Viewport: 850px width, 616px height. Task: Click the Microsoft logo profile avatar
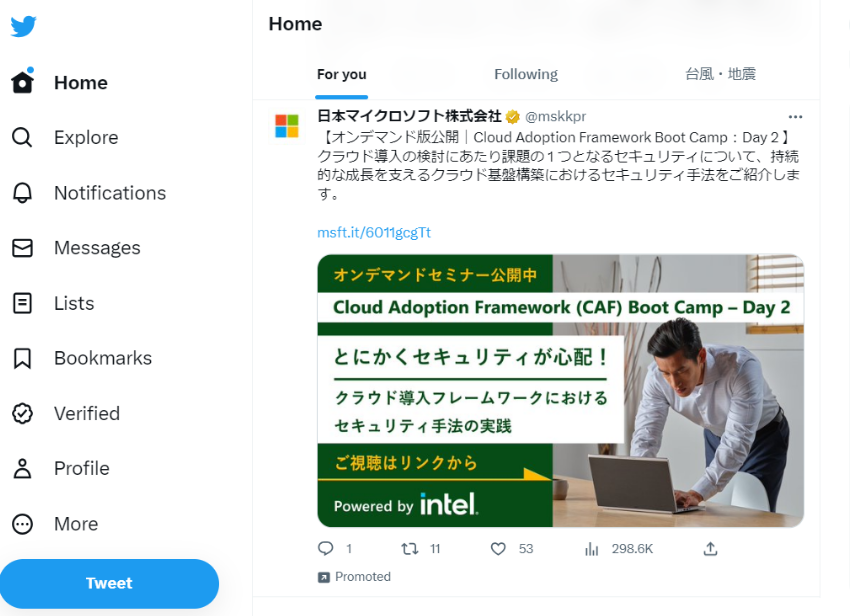pos(287,126)
